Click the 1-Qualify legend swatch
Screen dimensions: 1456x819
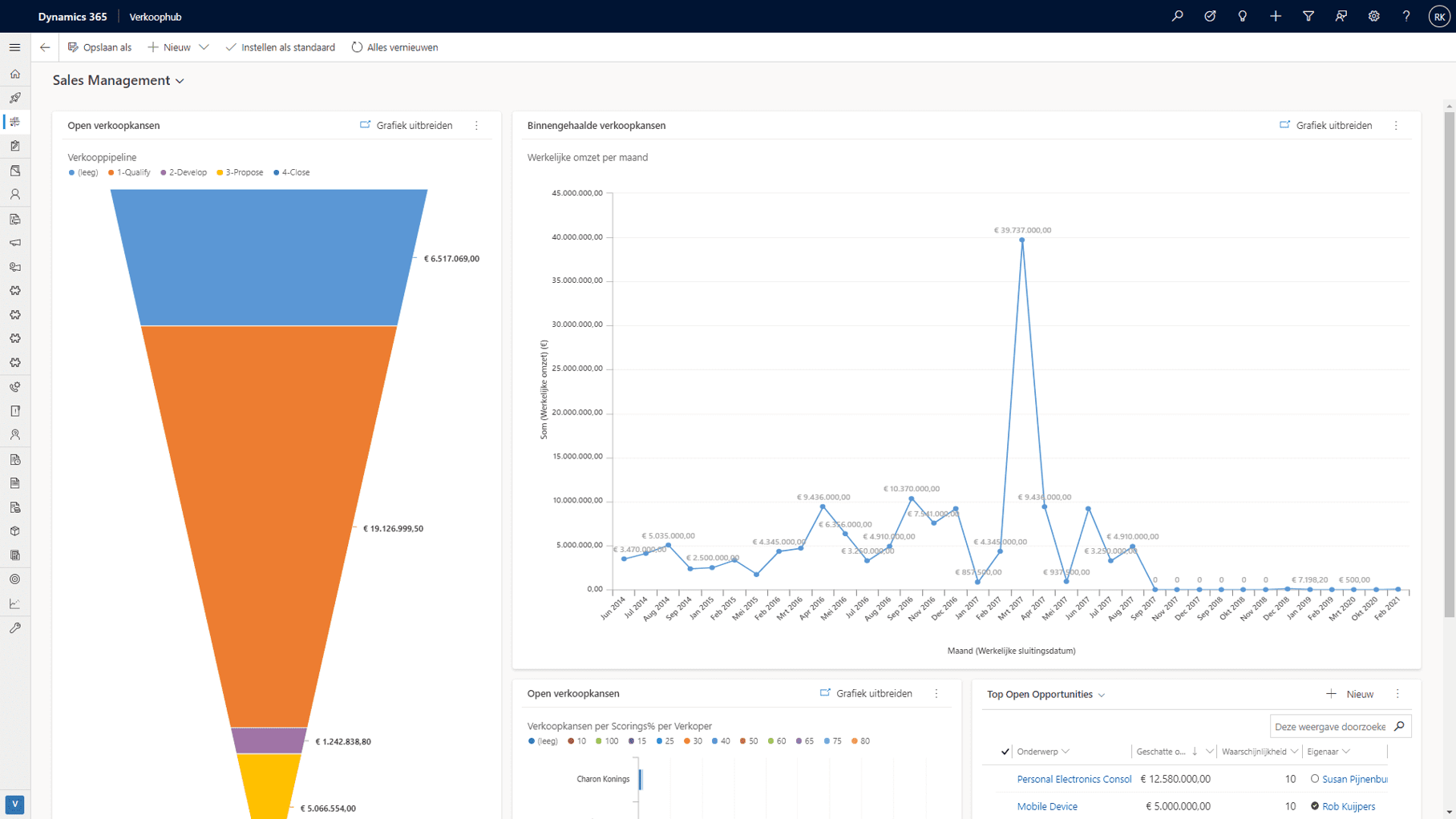tap(111, 172)
